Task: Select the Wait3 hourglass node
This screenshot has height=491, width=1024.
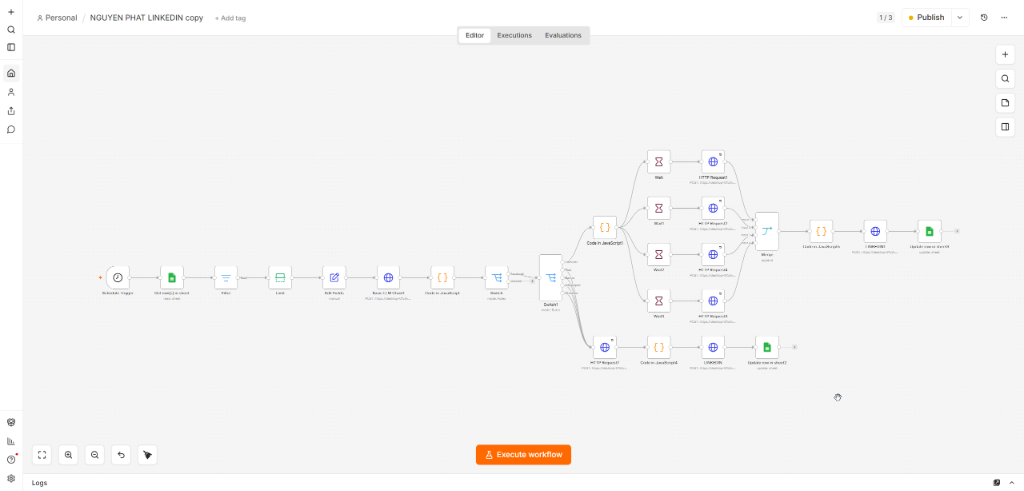Action: (659, 301)
